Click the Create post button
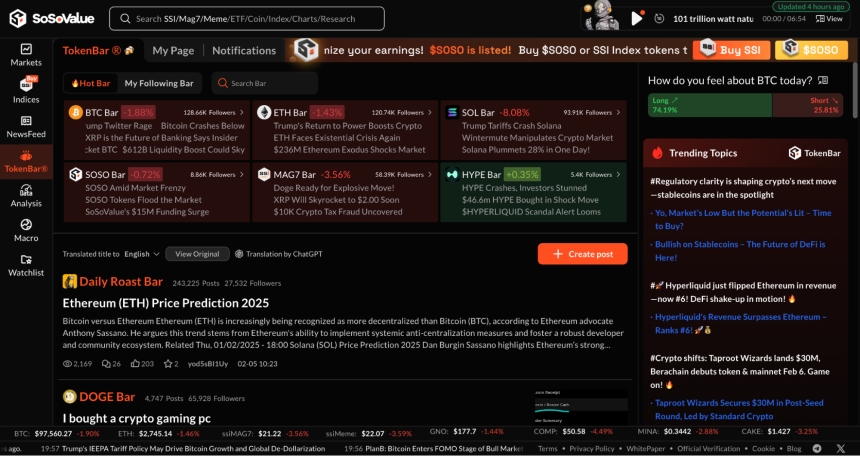860x456 pixels. 582,254
